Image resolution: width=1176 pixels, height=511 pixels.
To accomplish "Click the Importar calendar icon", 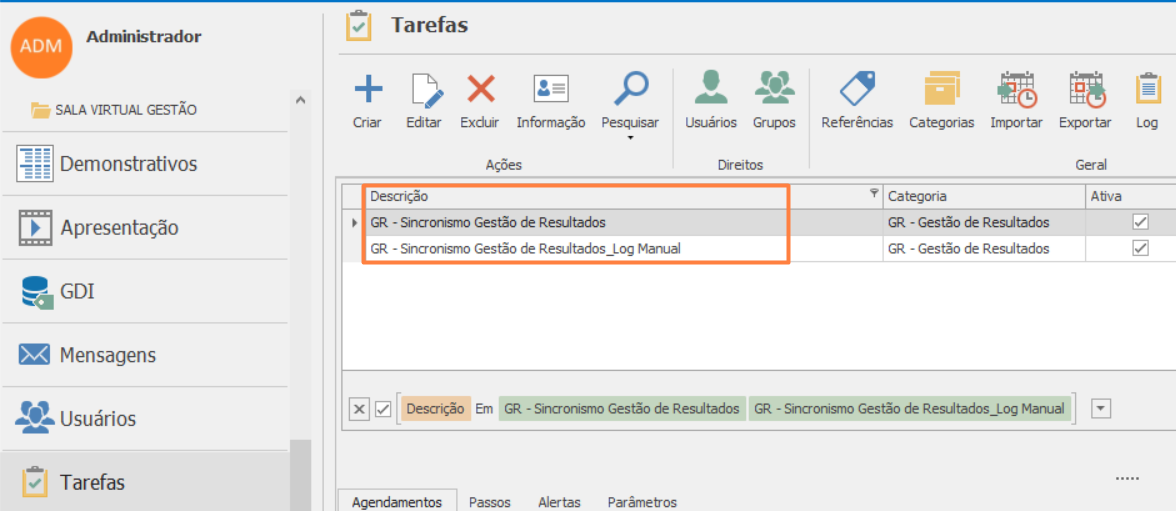I will [1016, 90].
